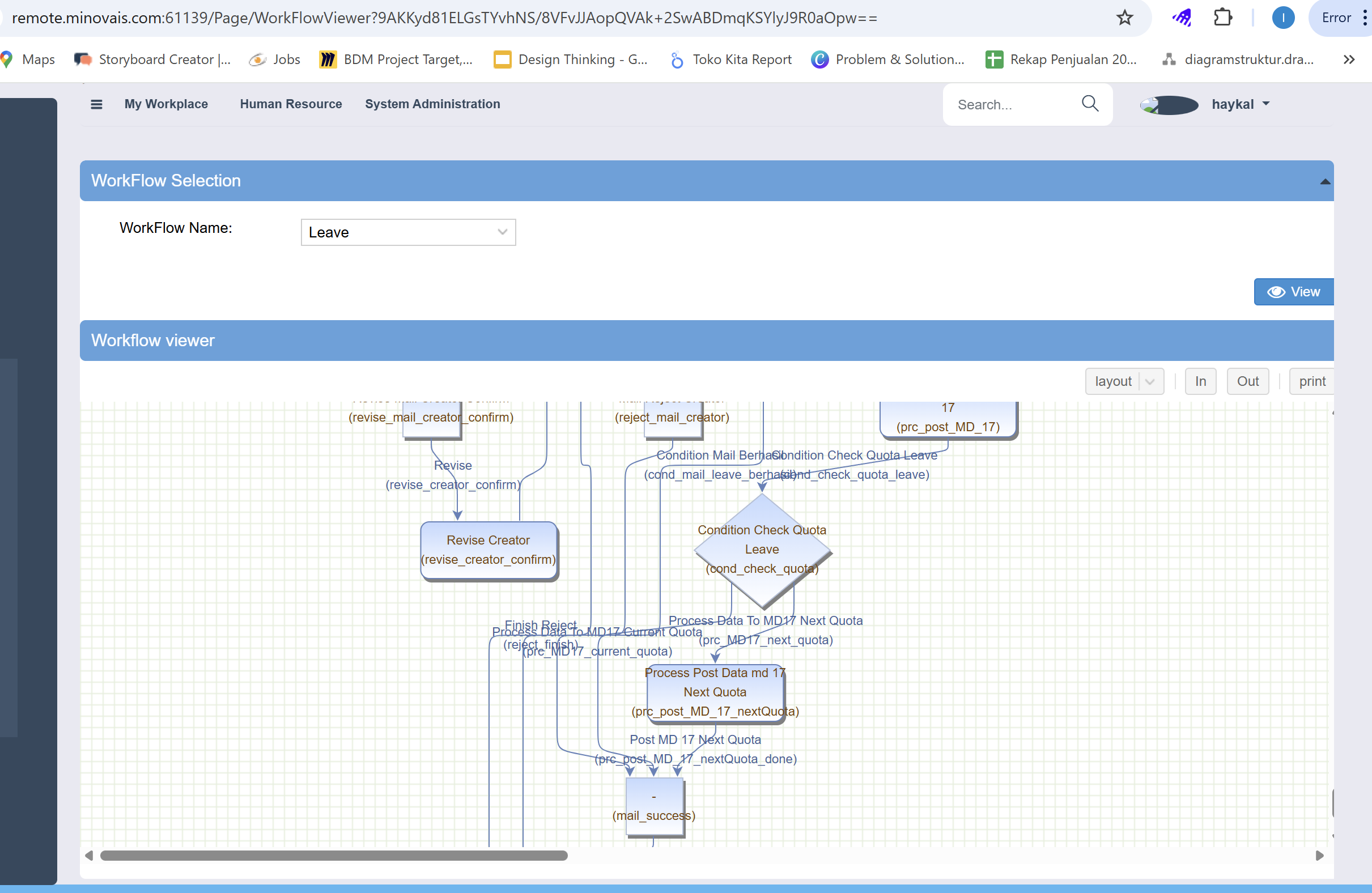The height and width of the screenshot is (893, 1372).
Task: Open the haykal user menu dropdown
Action: (x=1266, y=104)
